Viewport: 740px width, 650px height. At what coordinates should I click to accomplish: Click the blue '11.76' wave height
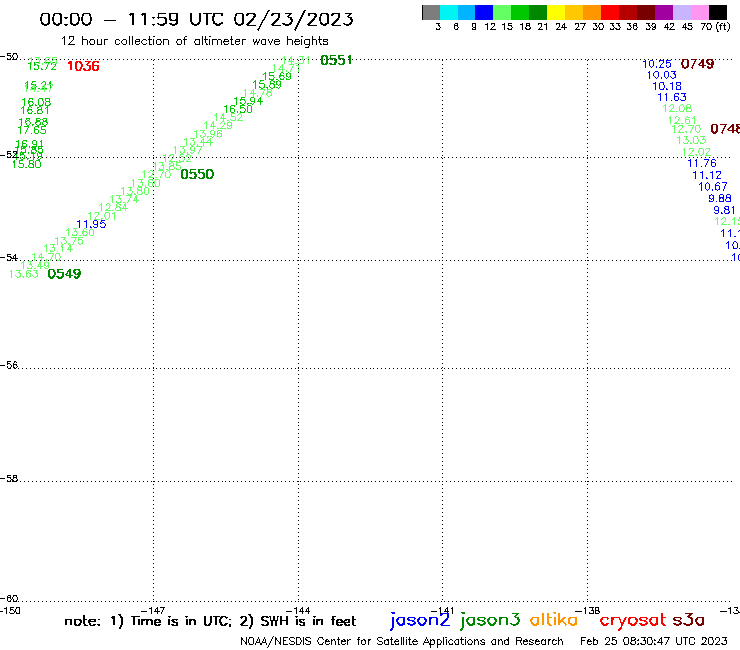tap(702, 163)
